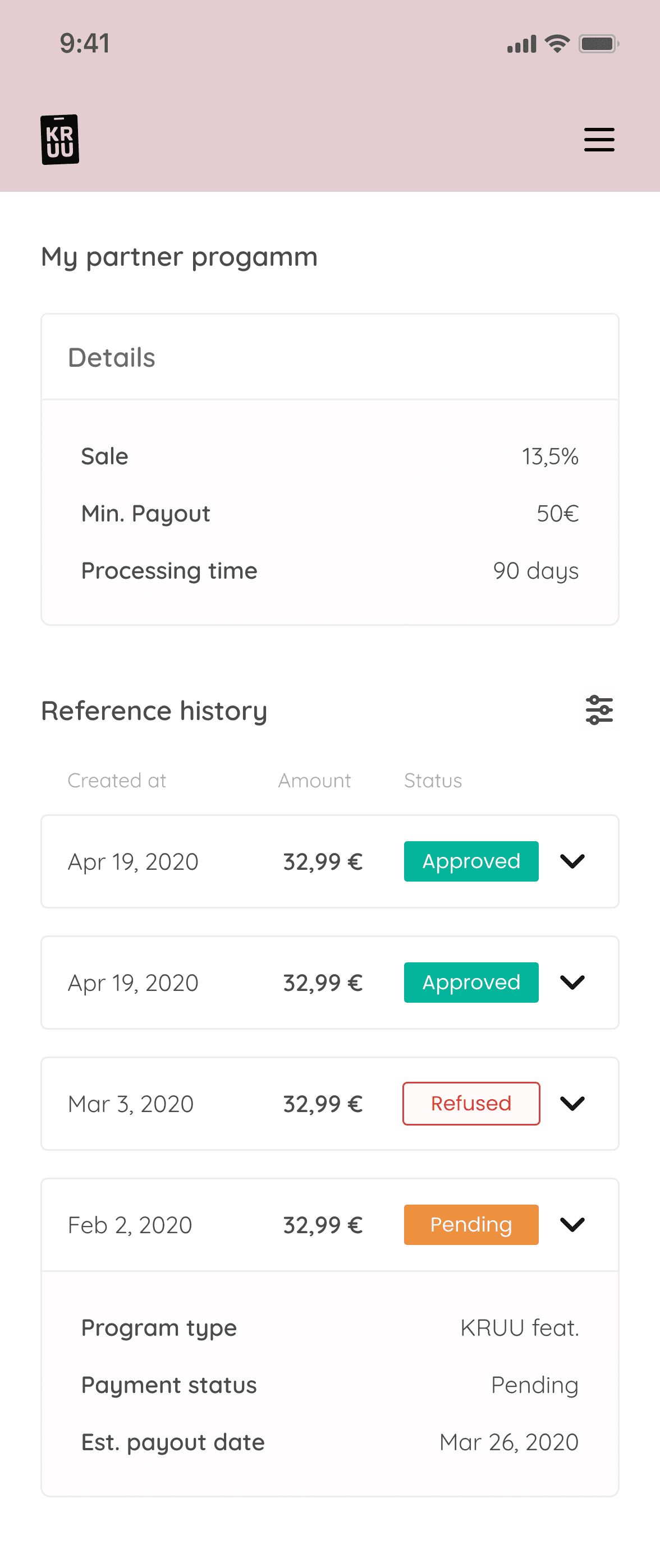Click the orange Pending status badge
The image size is (660, 1568).
point(470,1224)
